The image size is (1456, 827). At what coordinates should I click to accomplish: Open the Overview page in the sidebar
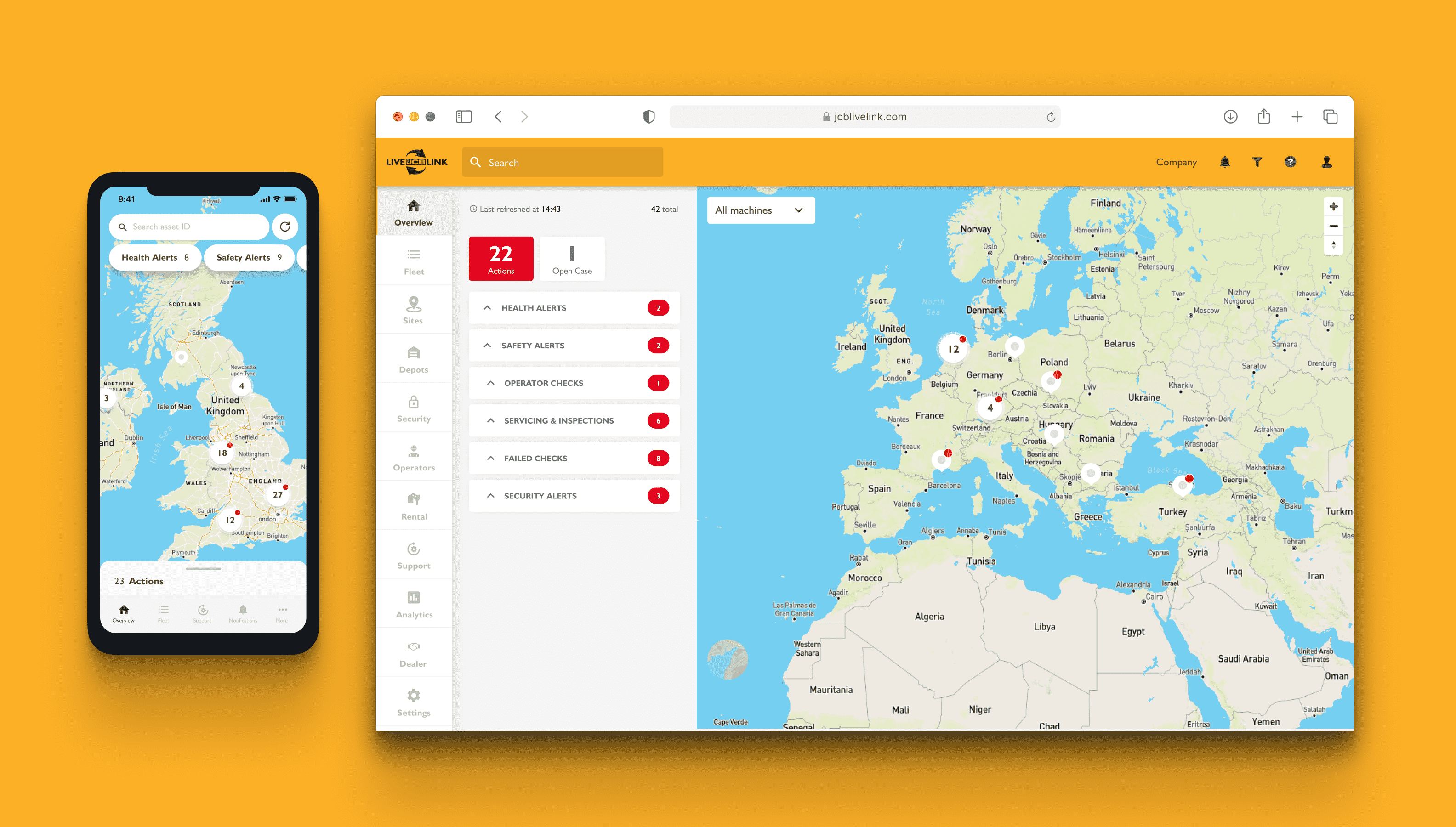point(414,212)
